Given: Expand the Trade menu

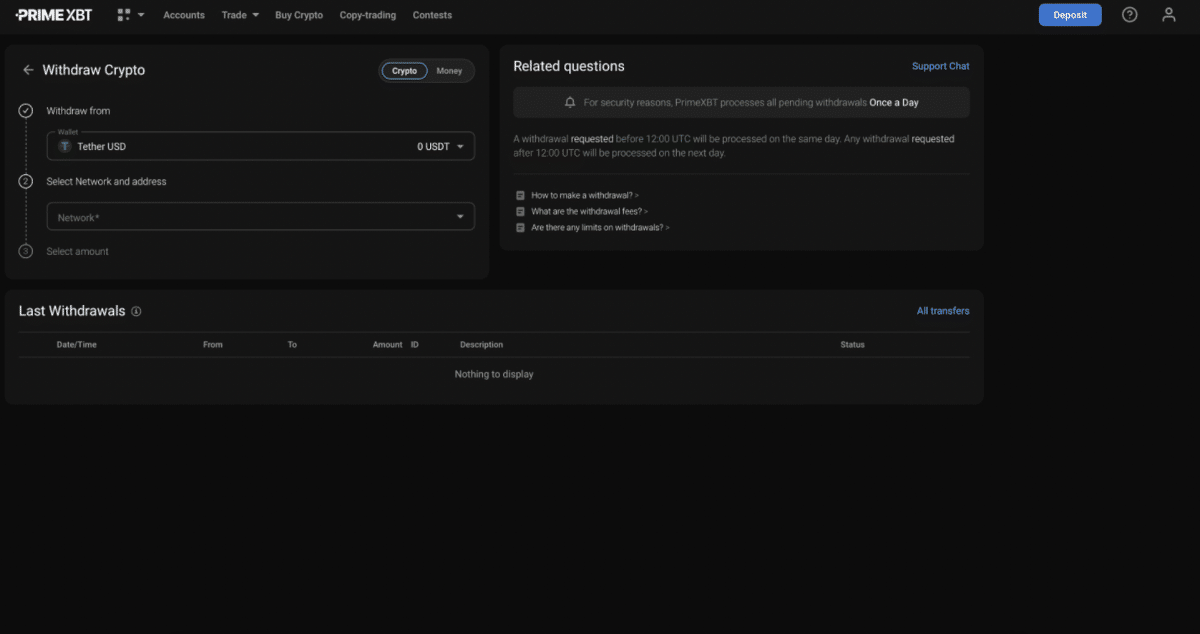Looking at the screenshot, I should pyautogui.click(x=240, y=15).
